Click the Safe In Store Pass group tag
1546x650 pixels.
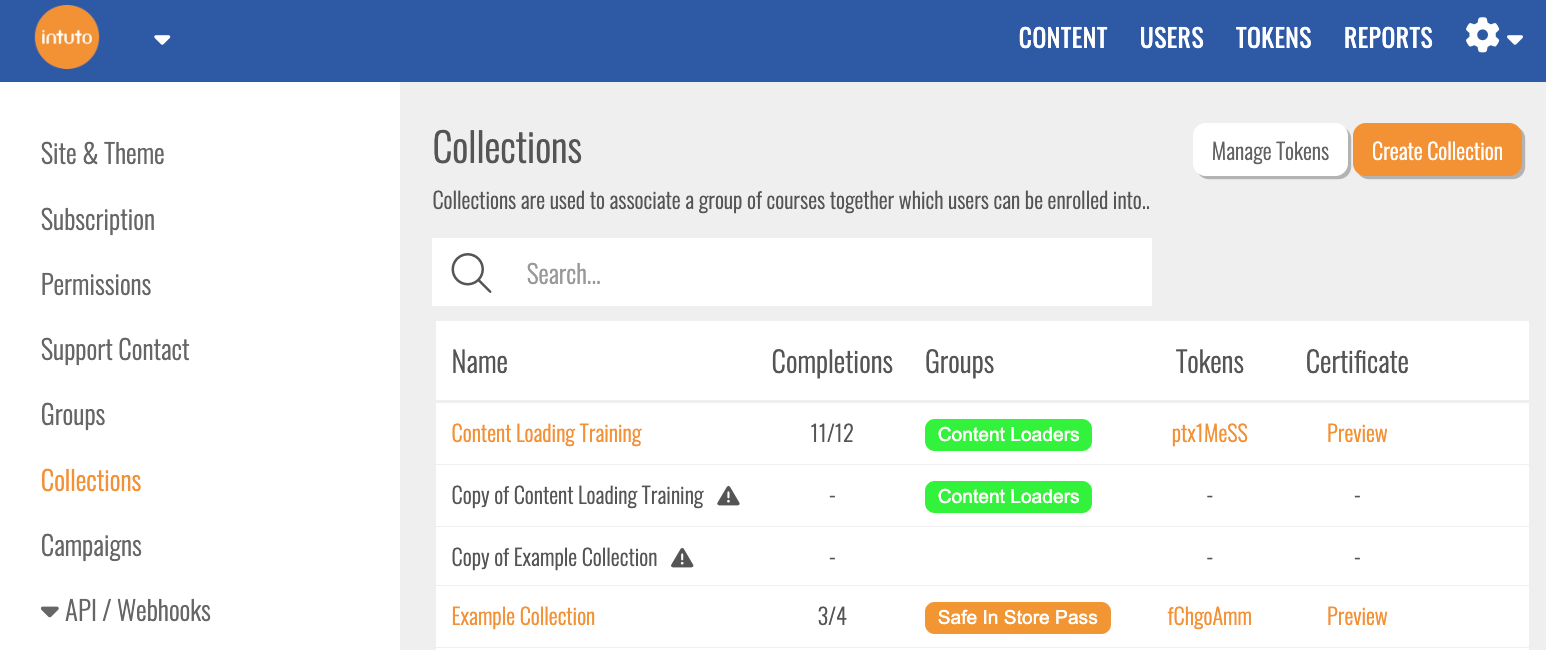tap(1017, 618)
